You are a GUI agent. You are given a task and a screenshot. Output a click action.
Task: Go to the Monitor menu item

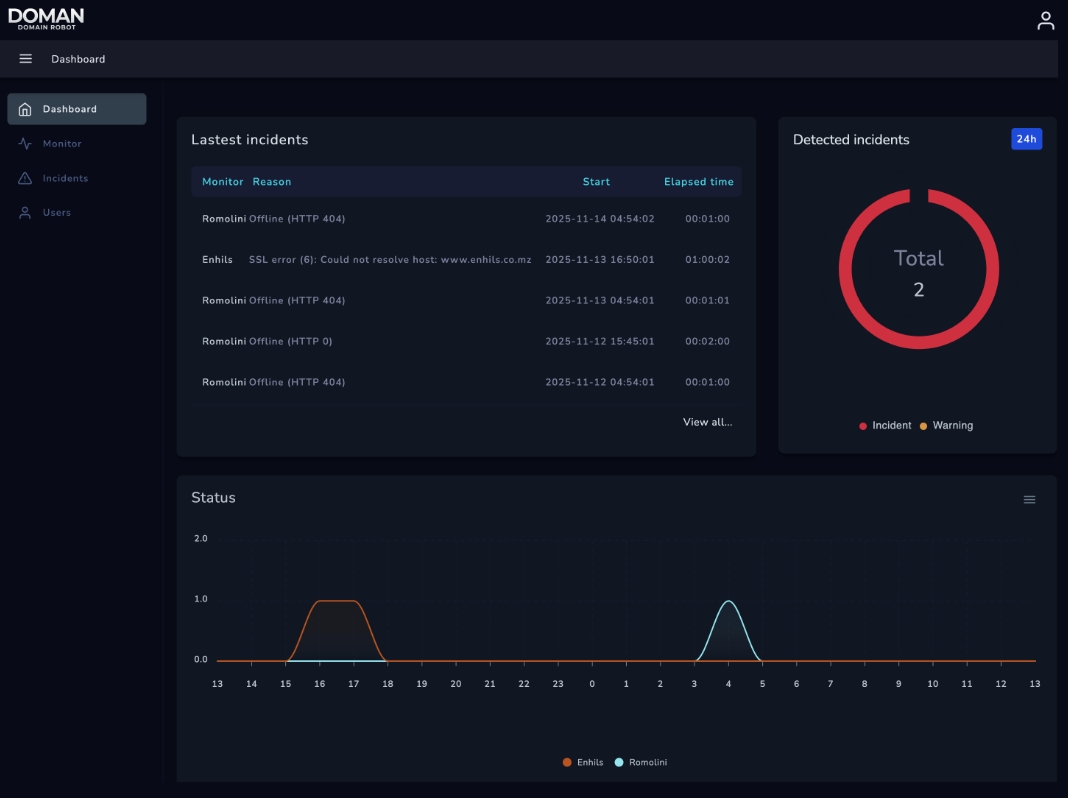coord(62,144)
